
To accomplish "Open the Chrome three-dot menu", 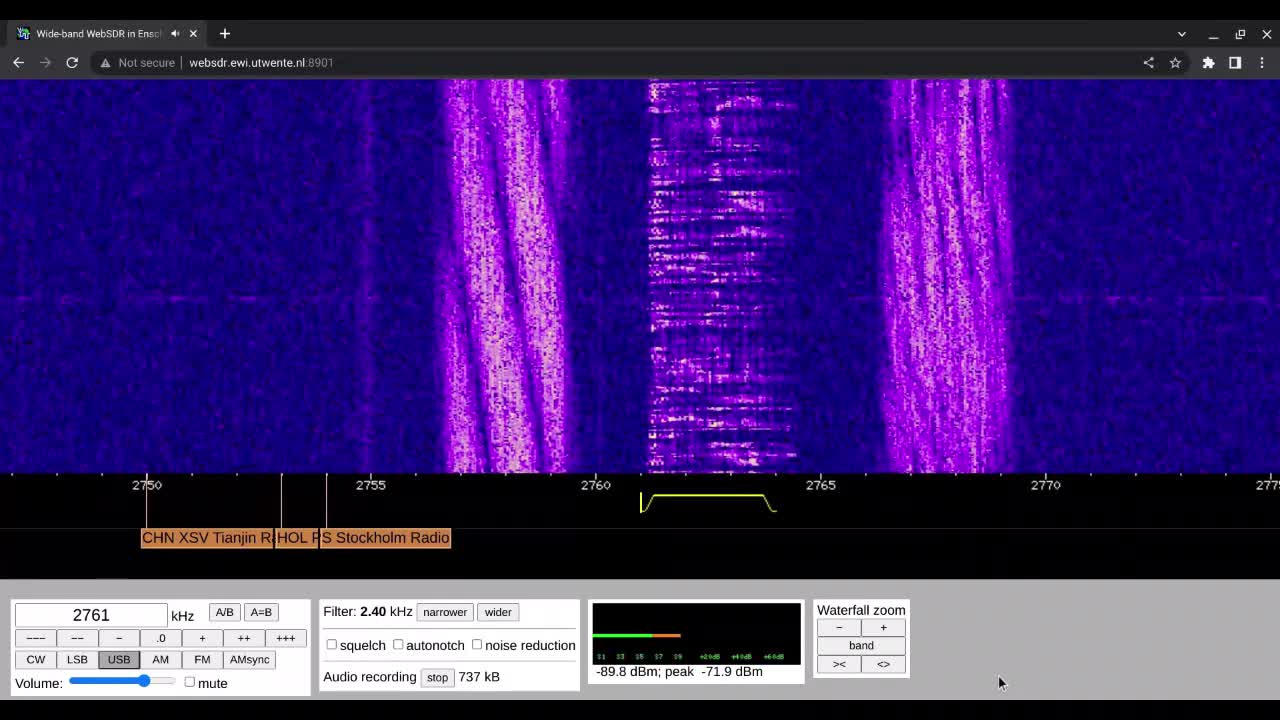I will 1262,62.
